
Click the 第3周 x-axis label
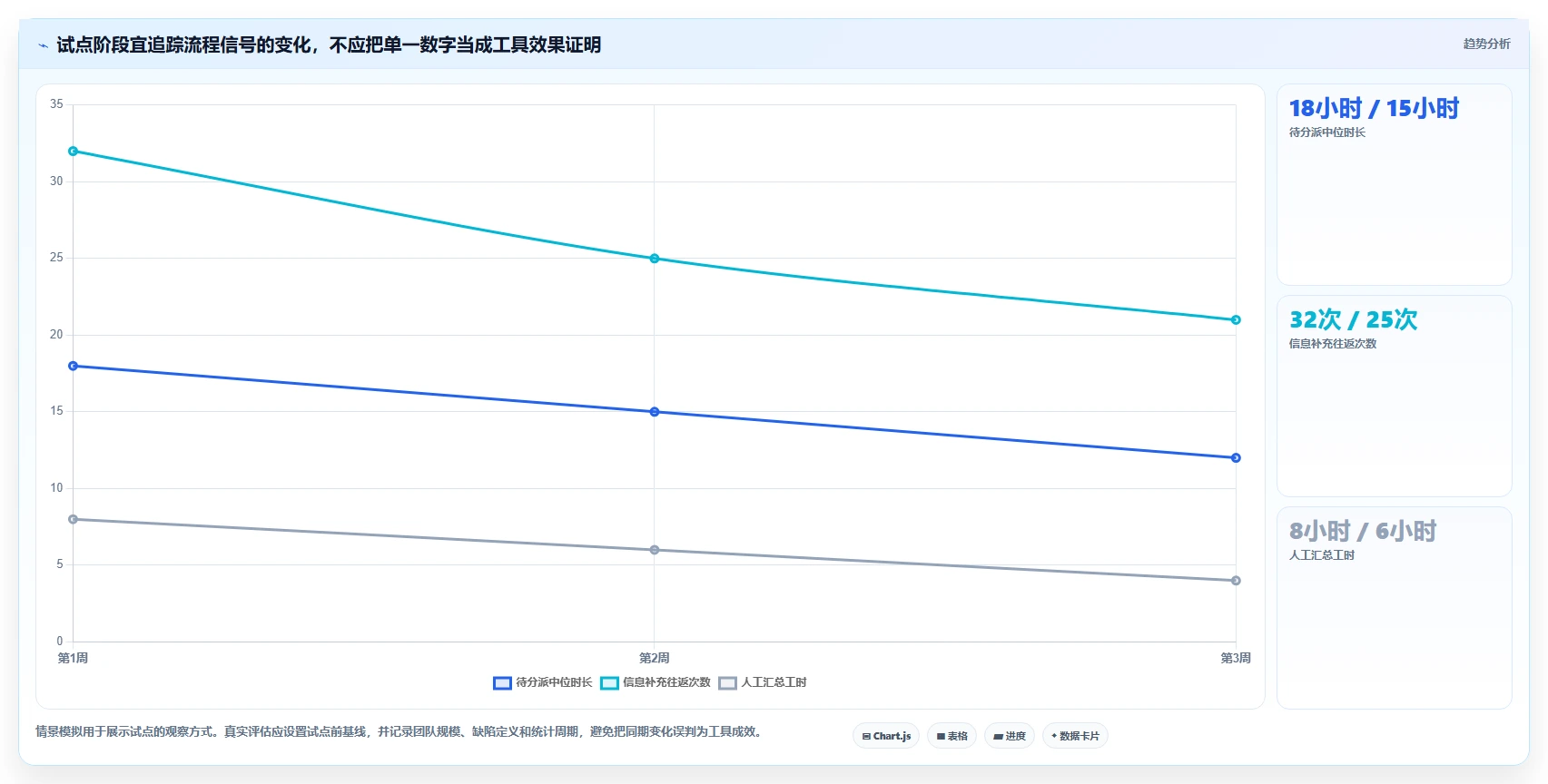coord(1236,659)
